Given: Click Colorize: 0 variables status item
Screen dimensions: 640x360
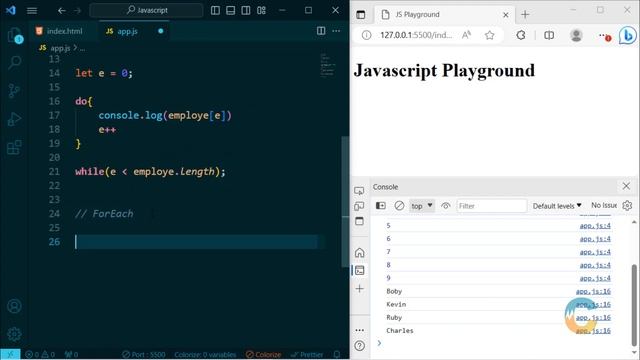Looking at the screenshot, I should (205, 354).
